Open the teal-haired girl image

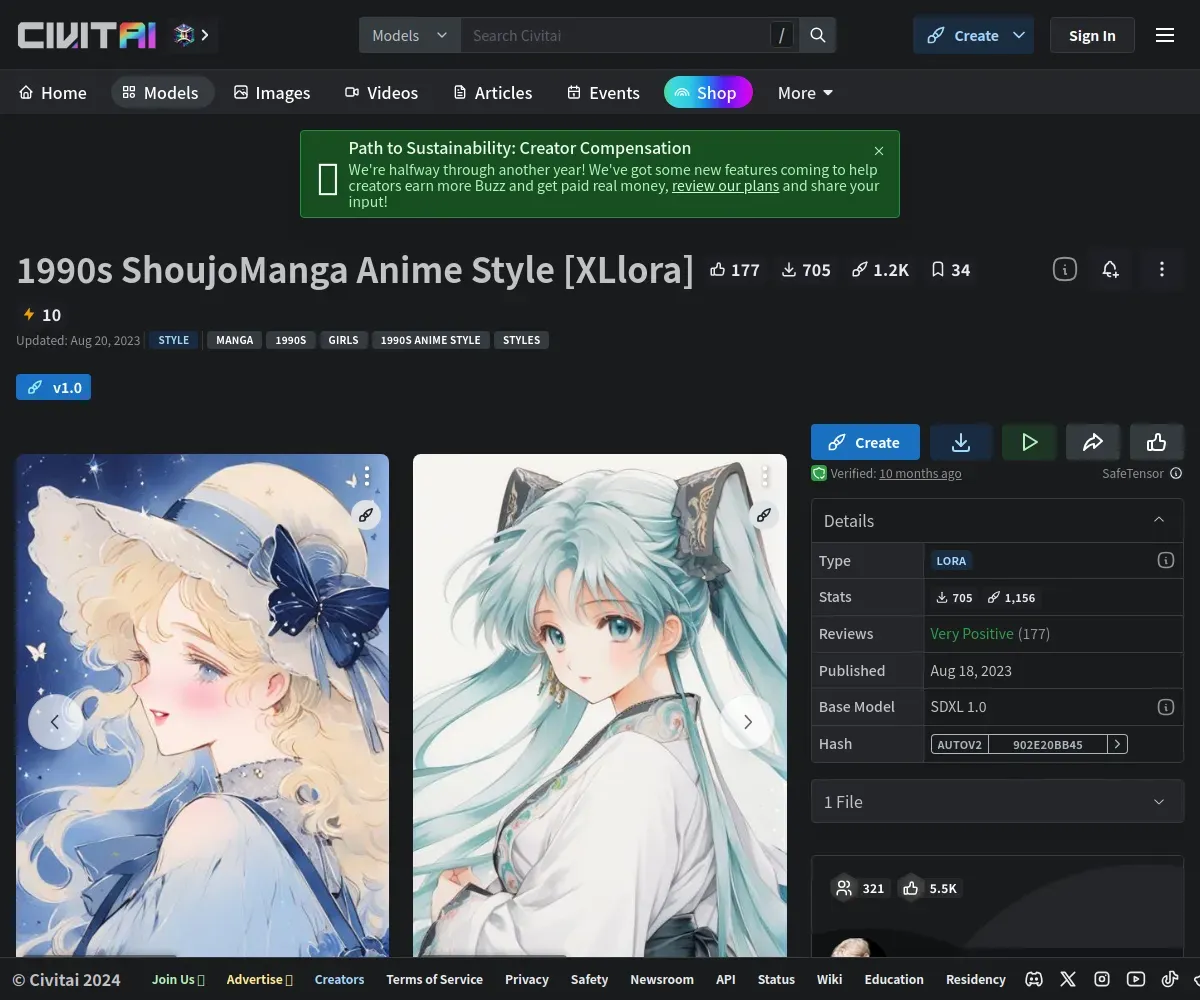pyautogui.click(x=600, y=705)
